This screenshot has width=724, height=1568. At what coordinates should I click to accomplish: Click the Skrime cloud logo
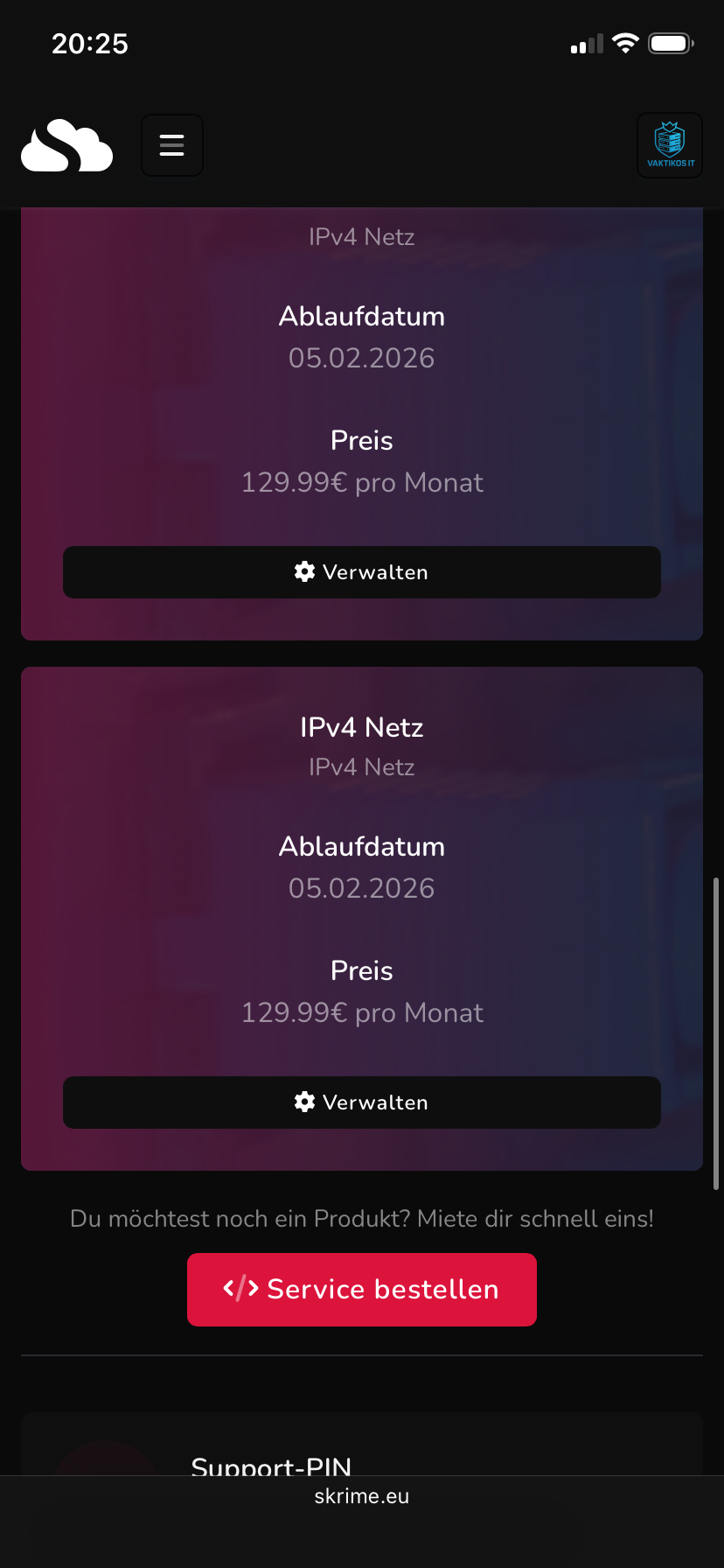click(67, 145)
